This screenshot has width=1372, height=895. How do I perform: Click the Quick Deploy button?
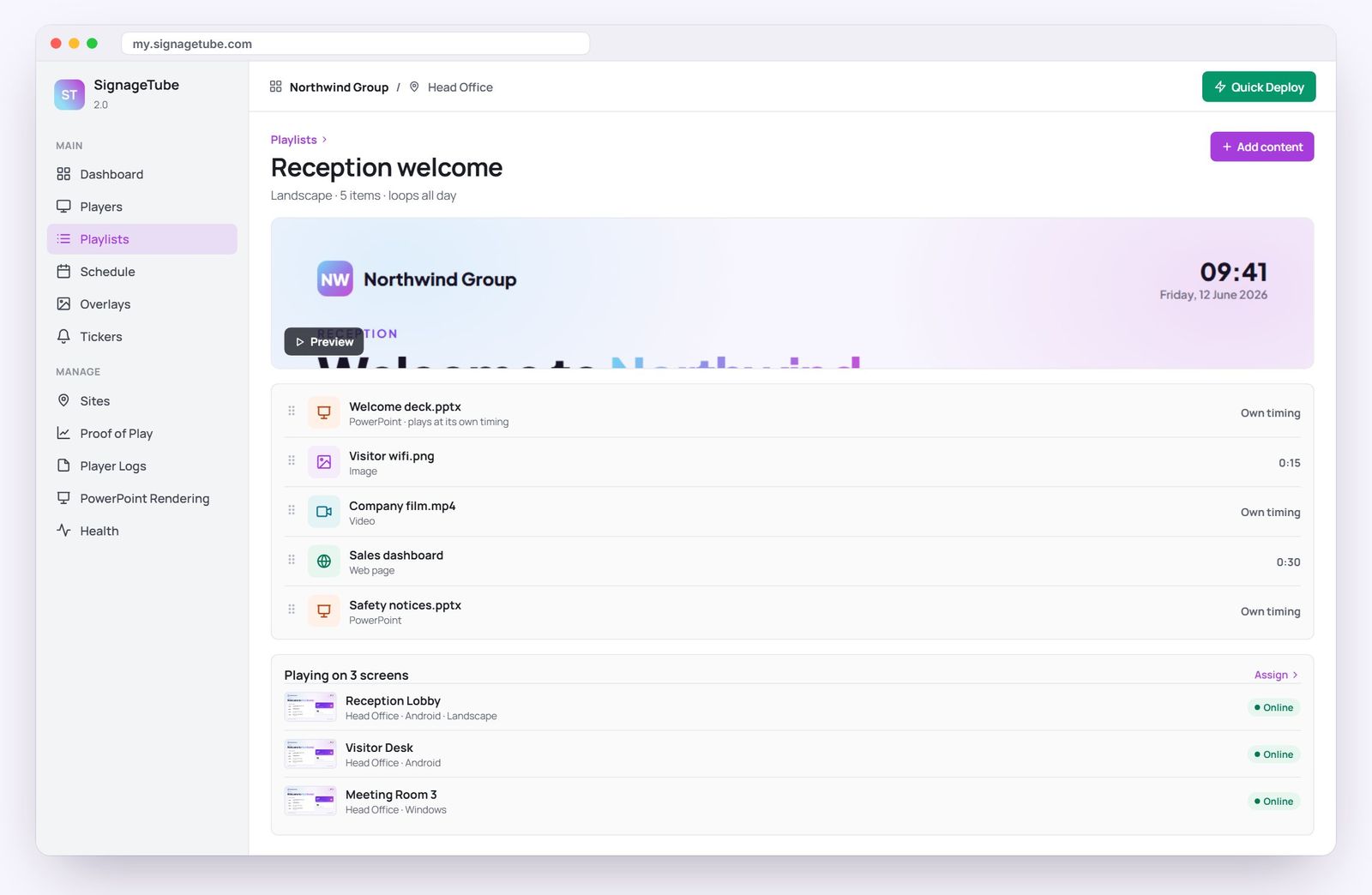(1259, 87)
